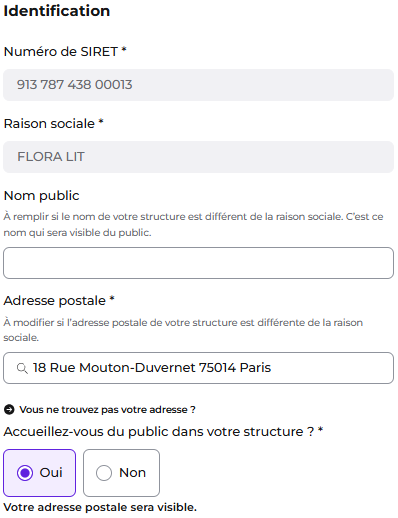Focus the empty Nom public input field
The width and height of the screenshot is (398, 518).
(198, 263)
